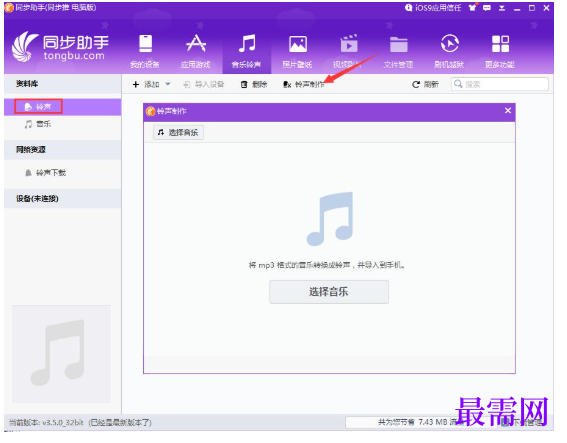The width and height of the screenshot is (567, 443).
Task: Expand the 添加 dropdown arrow
Action: pos(168,84)
